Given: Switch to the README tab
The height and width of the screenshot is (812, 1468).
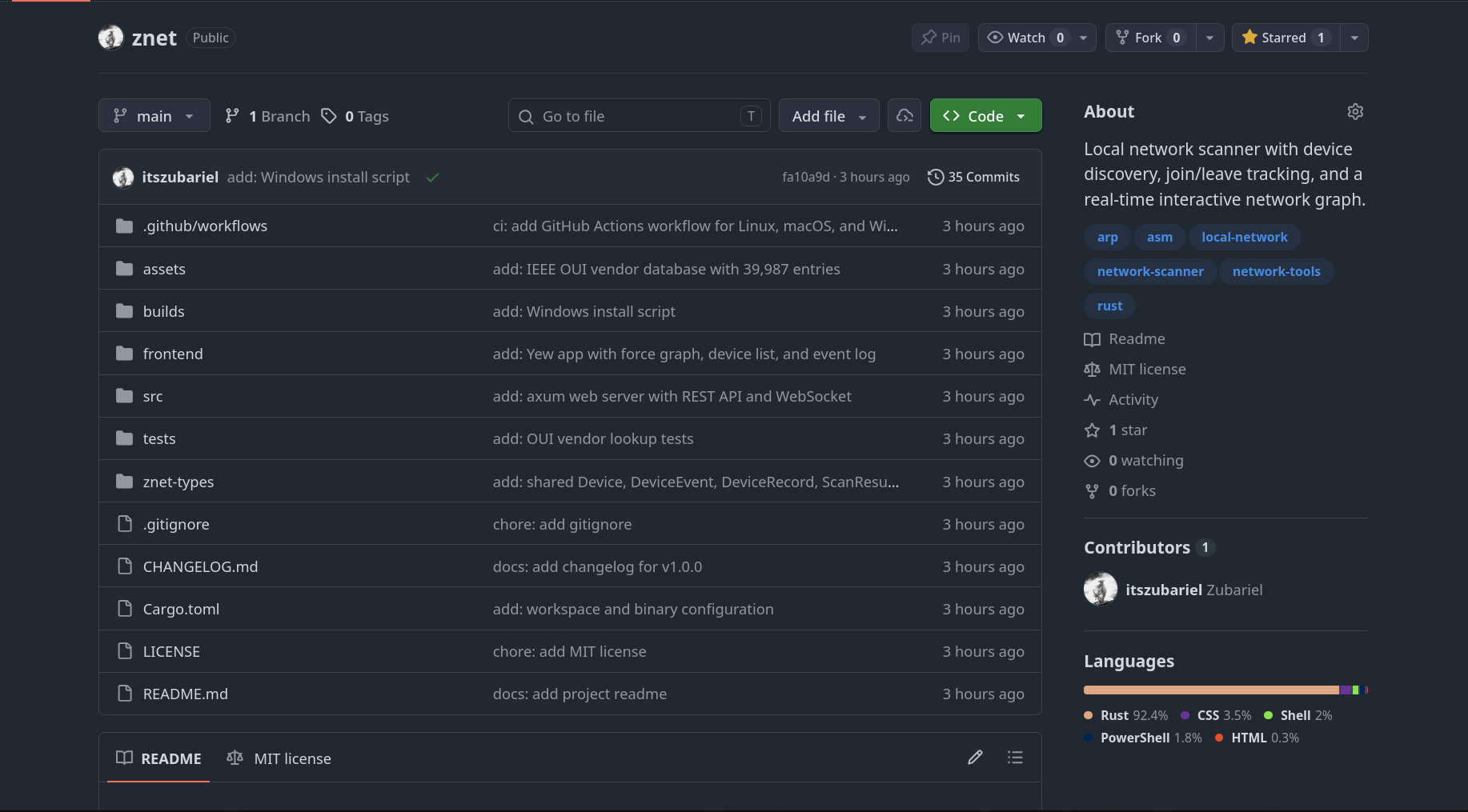Looking at the screenshot, I should [158, 758].
